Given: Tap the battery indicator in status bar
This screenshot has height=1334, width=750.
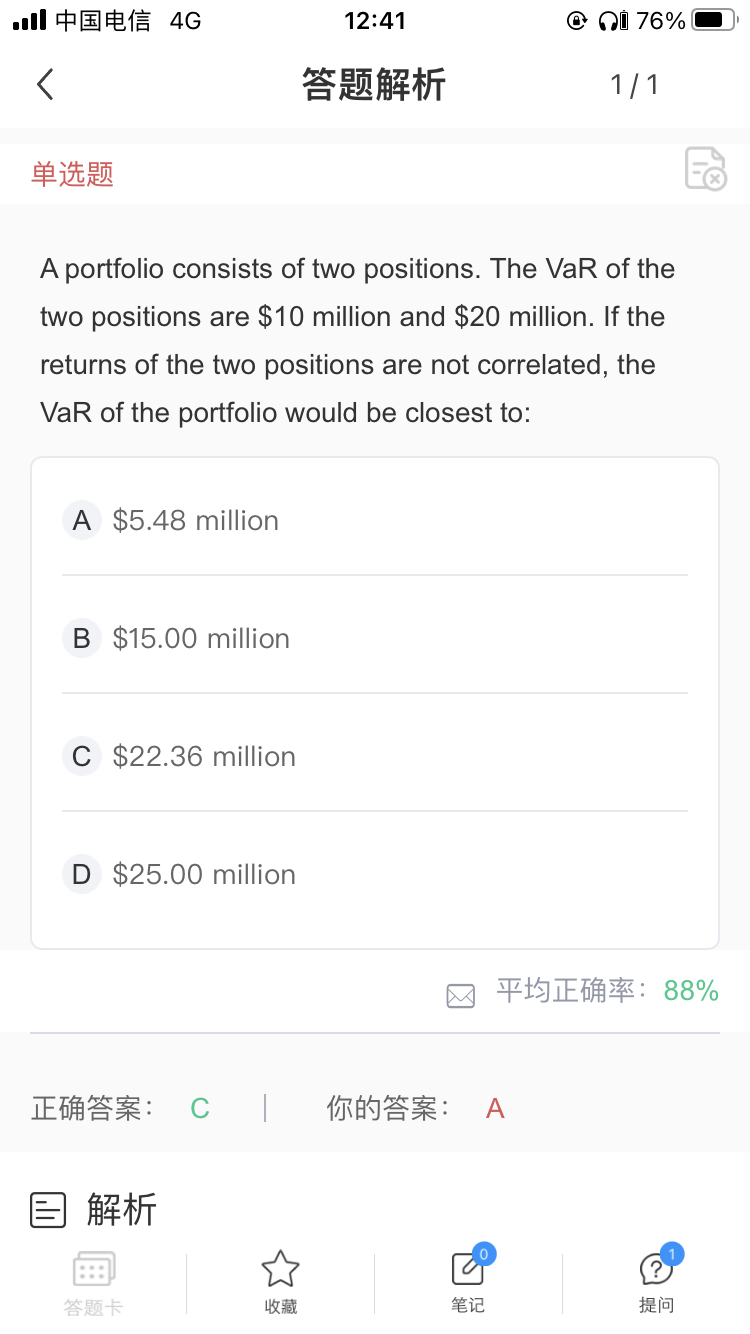Looking at the screenshot, I should tap(713, 20).
